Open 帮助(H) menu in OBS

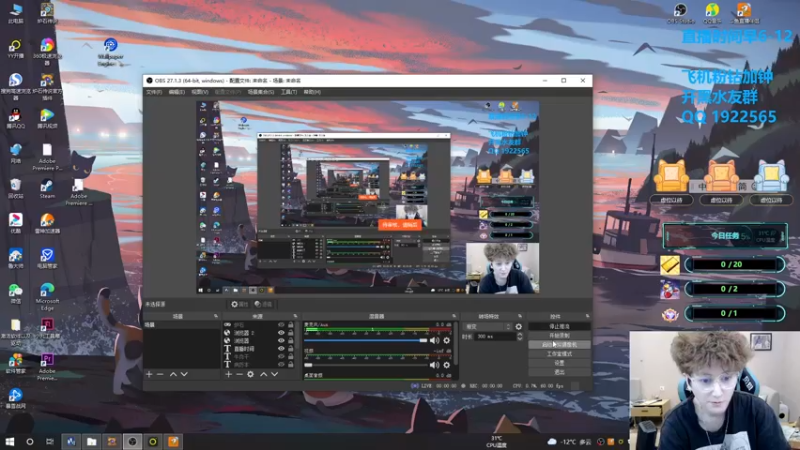[x=312, y=92]
